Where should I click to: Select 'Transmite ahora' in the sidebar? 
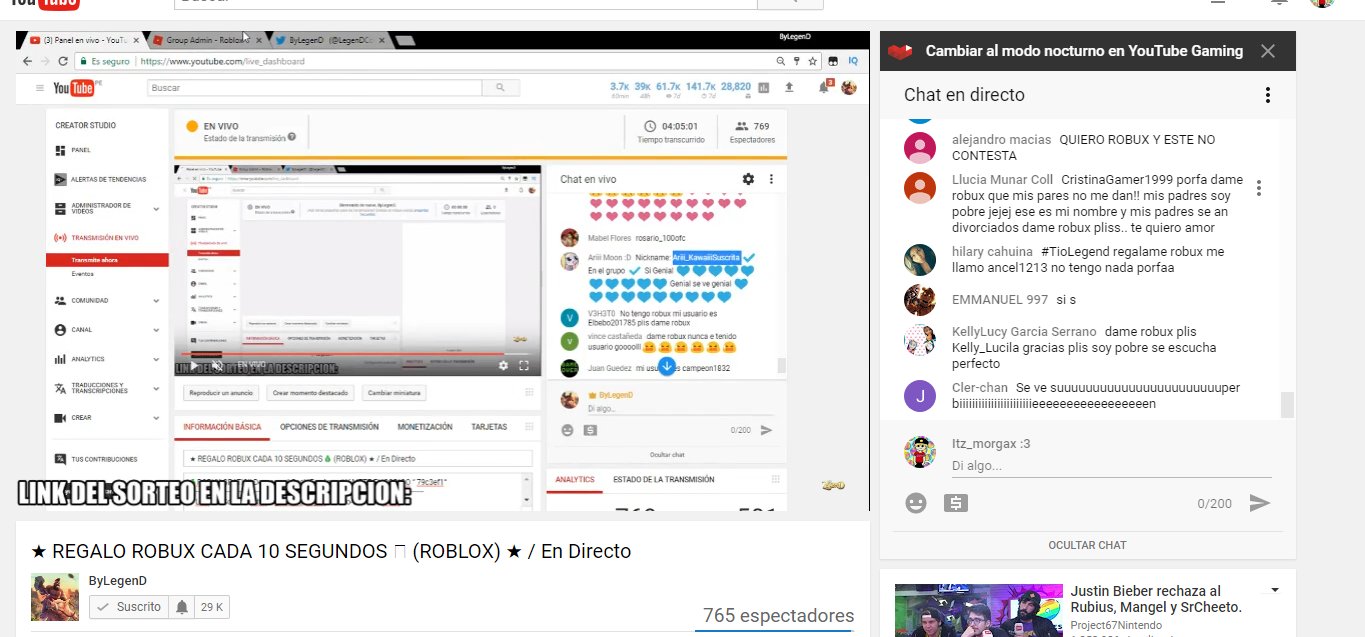(107, 260)
